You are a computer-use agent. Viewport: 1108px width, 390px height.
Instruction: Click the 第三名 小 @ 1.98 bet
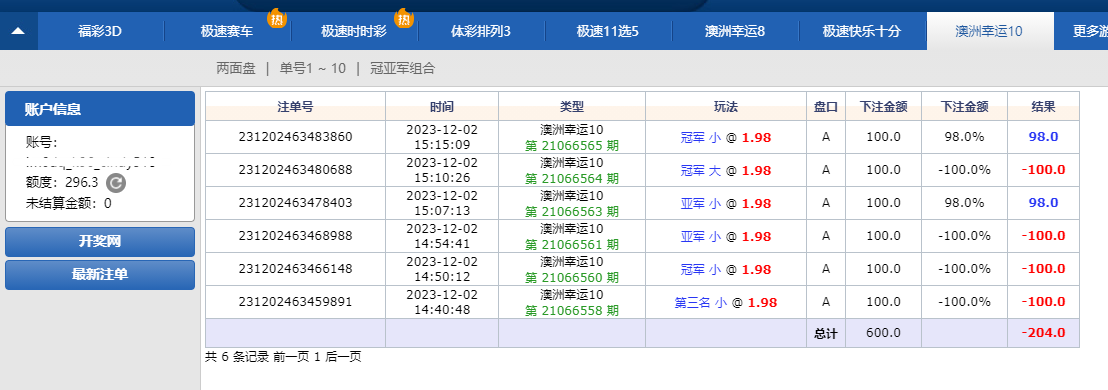[726, 302]
